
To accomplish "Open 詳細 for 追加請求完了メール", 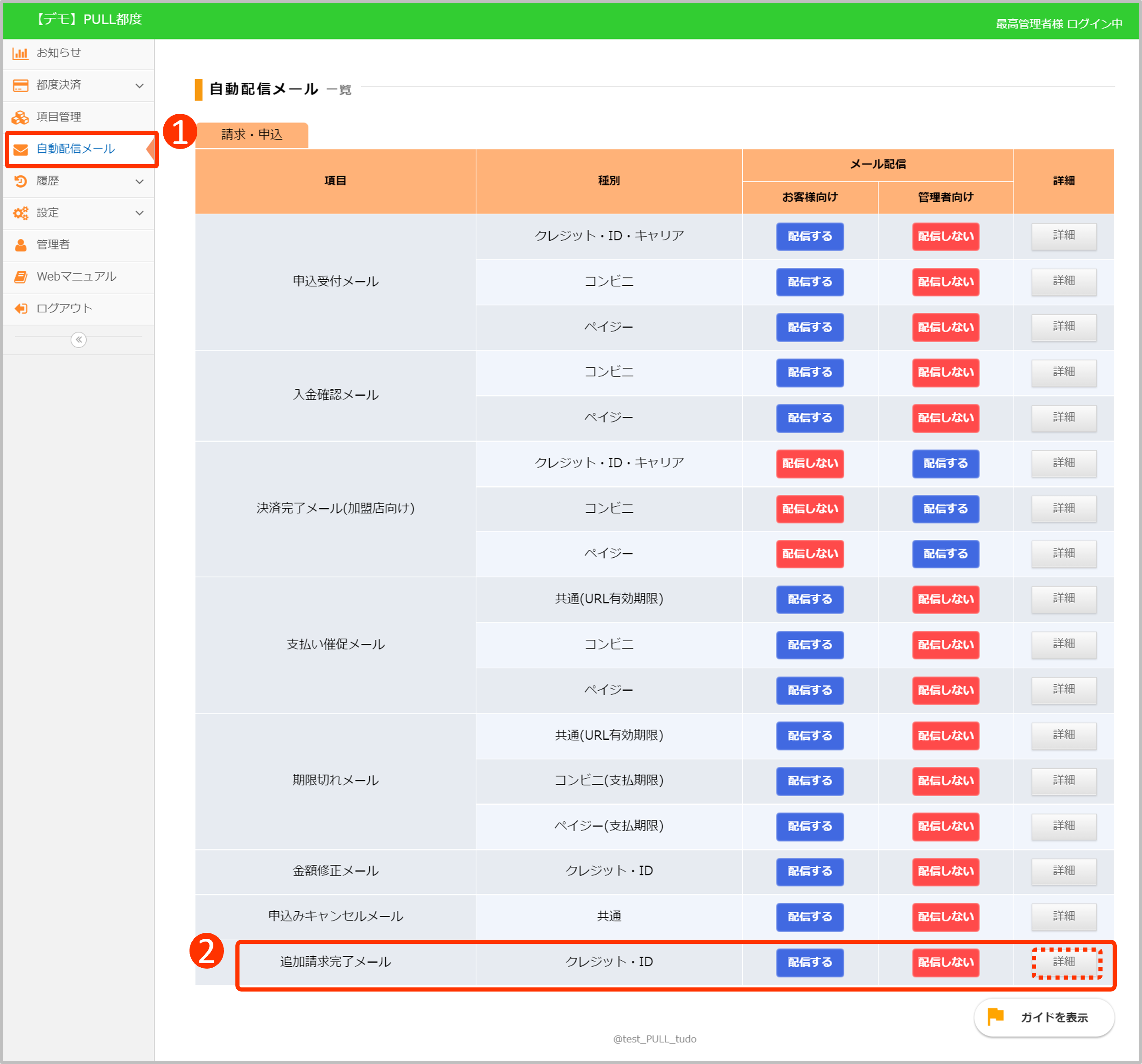I will click(x=1063, y=962).
